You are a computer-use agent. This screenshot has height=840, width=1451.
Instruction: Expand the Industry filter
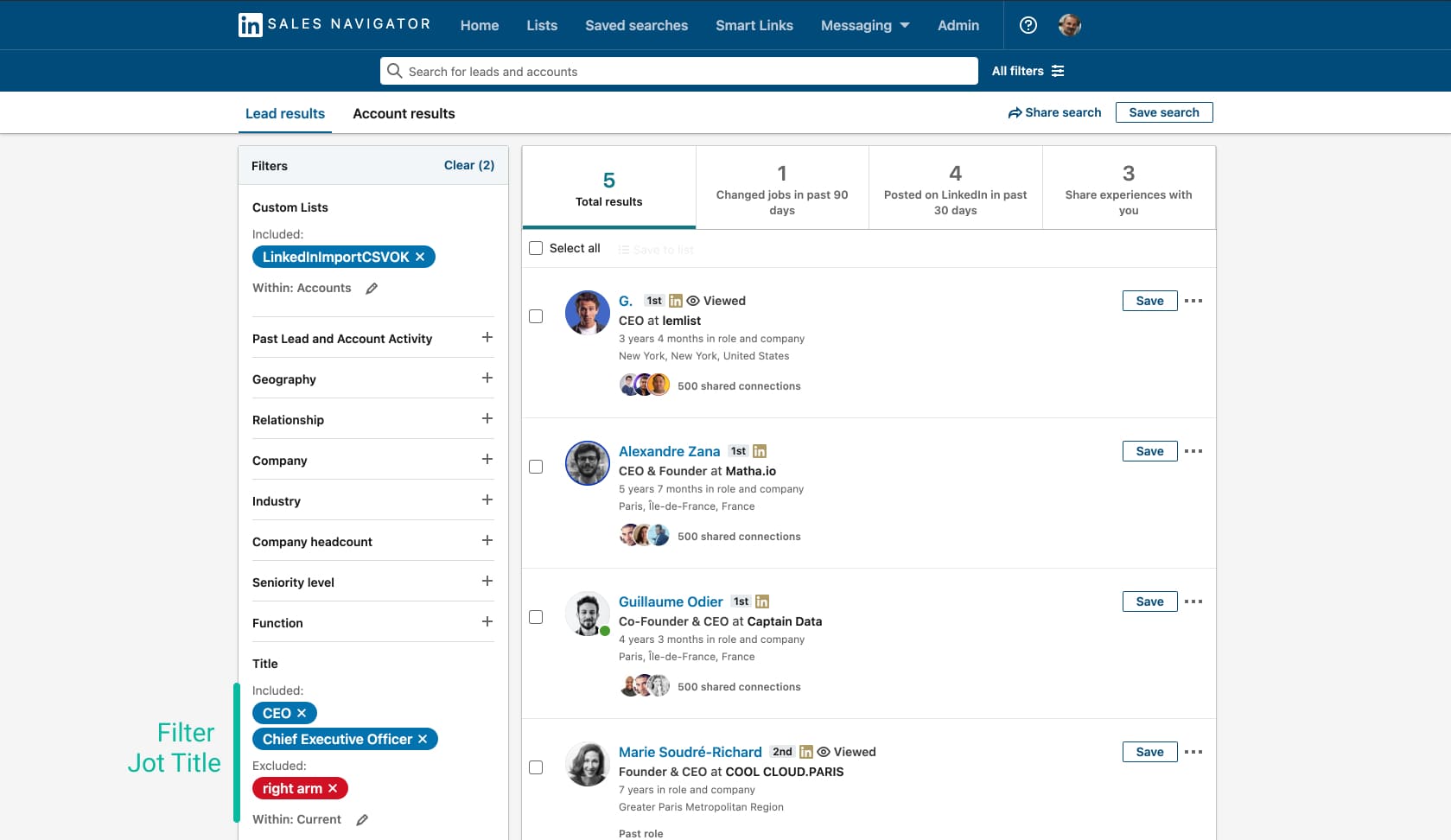point(487,500)
